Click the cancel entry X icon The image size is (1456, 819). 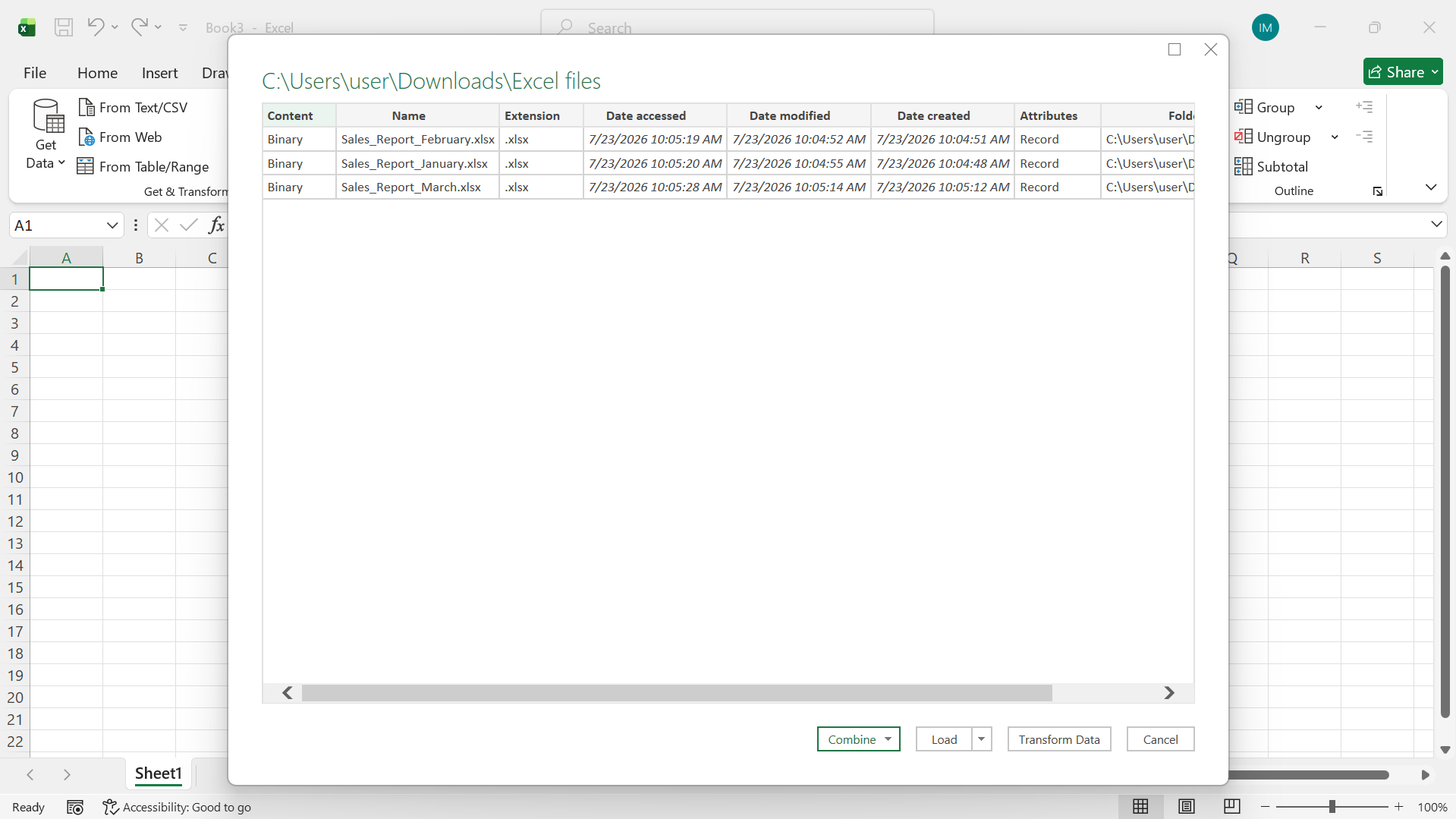click(161, 225)
